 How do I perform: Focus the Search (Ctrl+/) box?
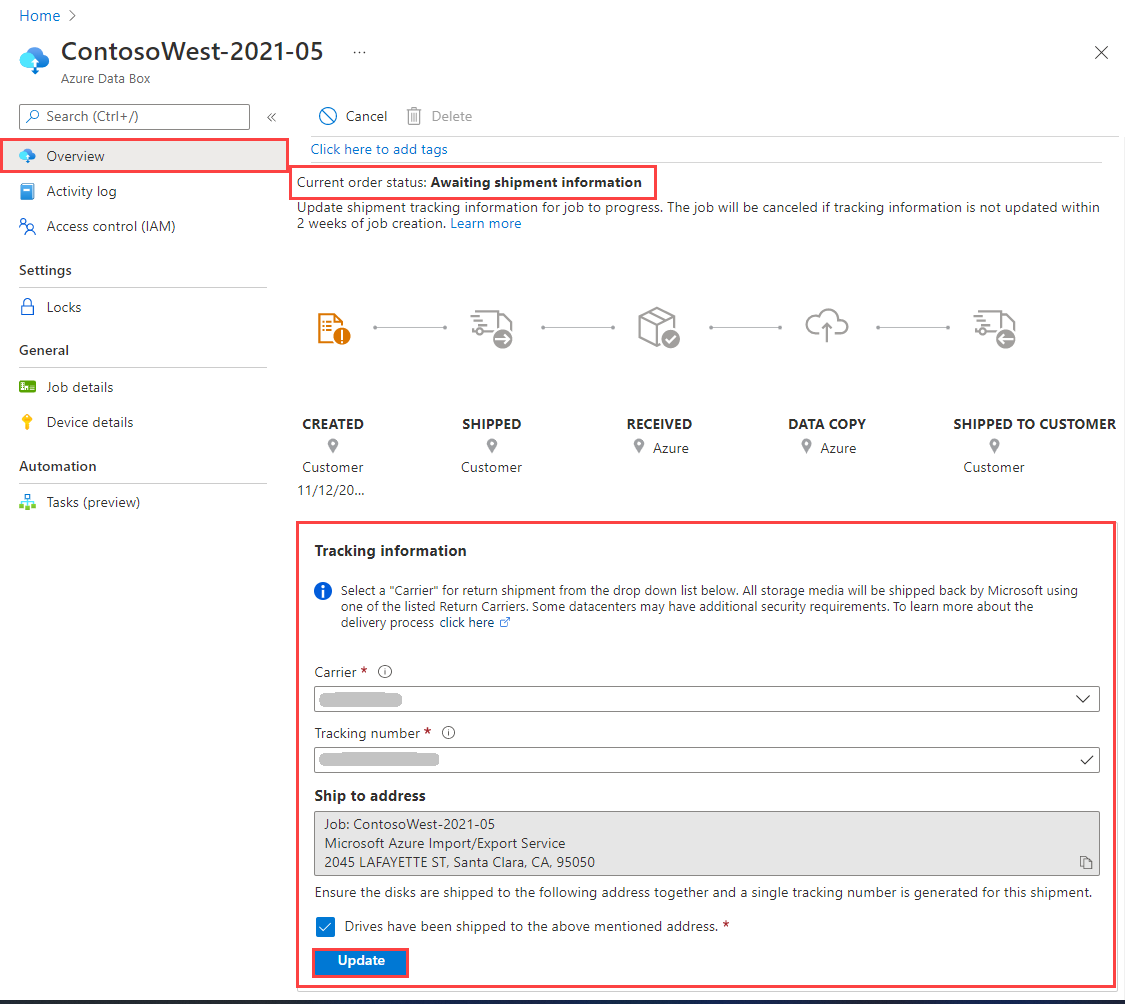tap(134, 116)
